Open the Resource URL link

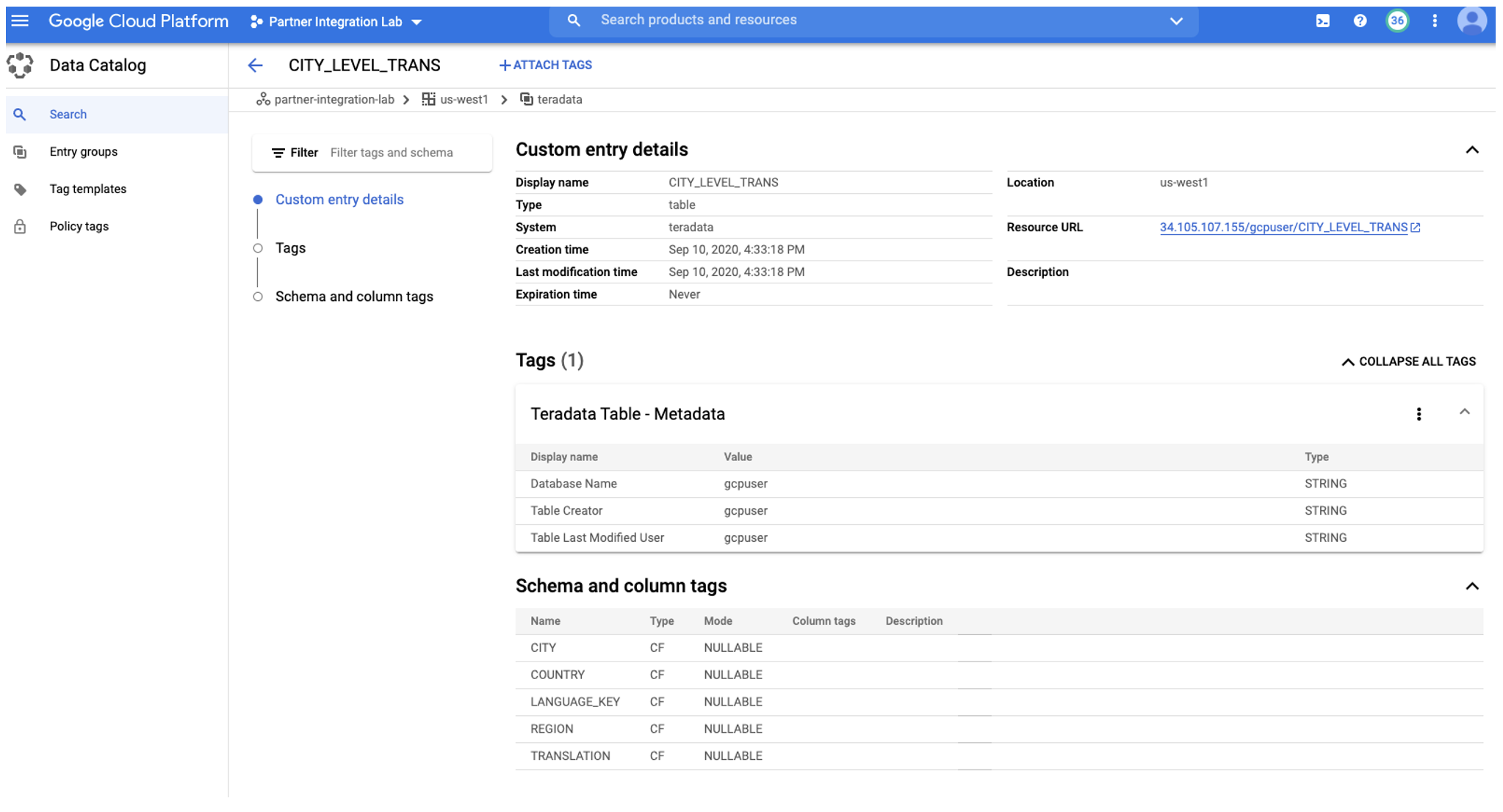pos(1283,228)
